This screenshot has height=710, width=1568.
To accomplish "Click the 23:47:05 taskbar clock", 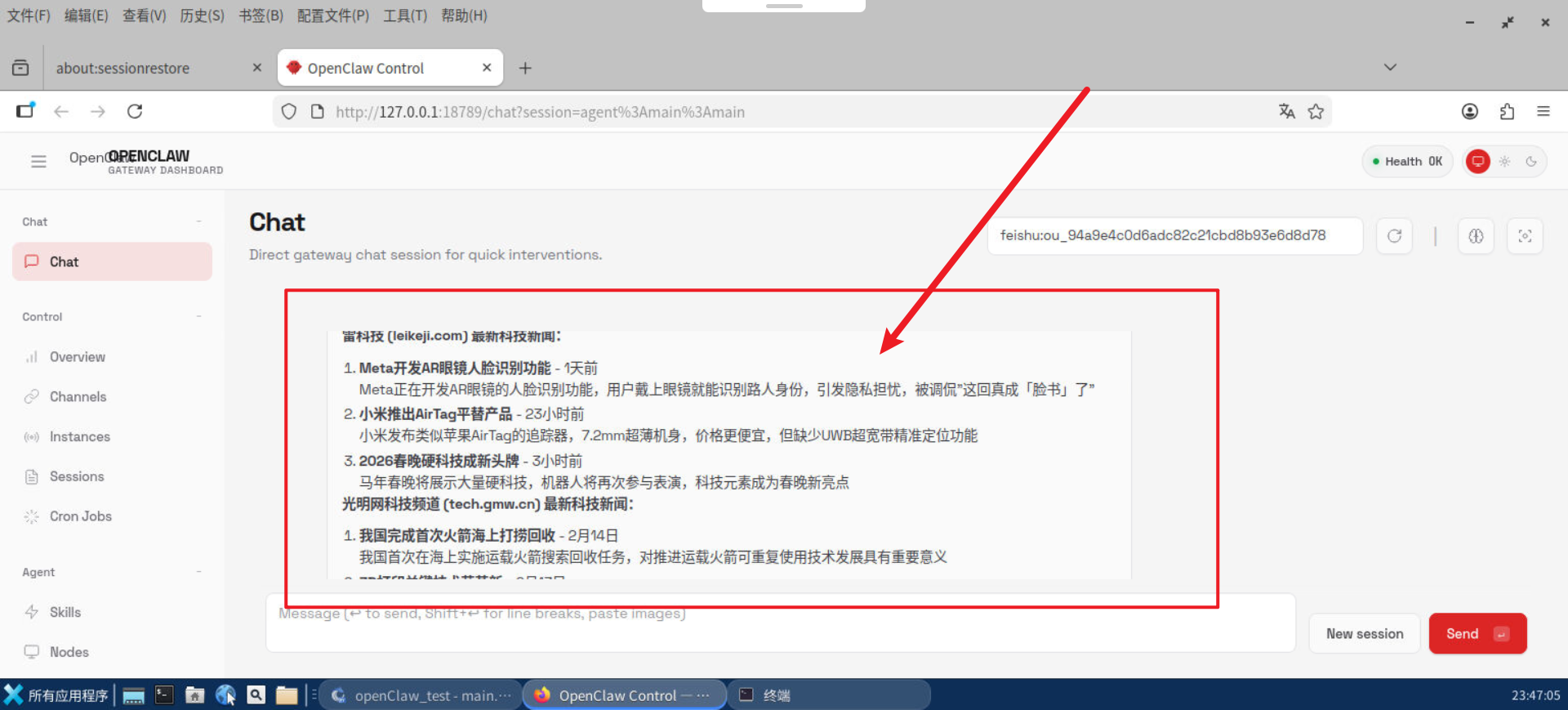I will [1535, 695].
